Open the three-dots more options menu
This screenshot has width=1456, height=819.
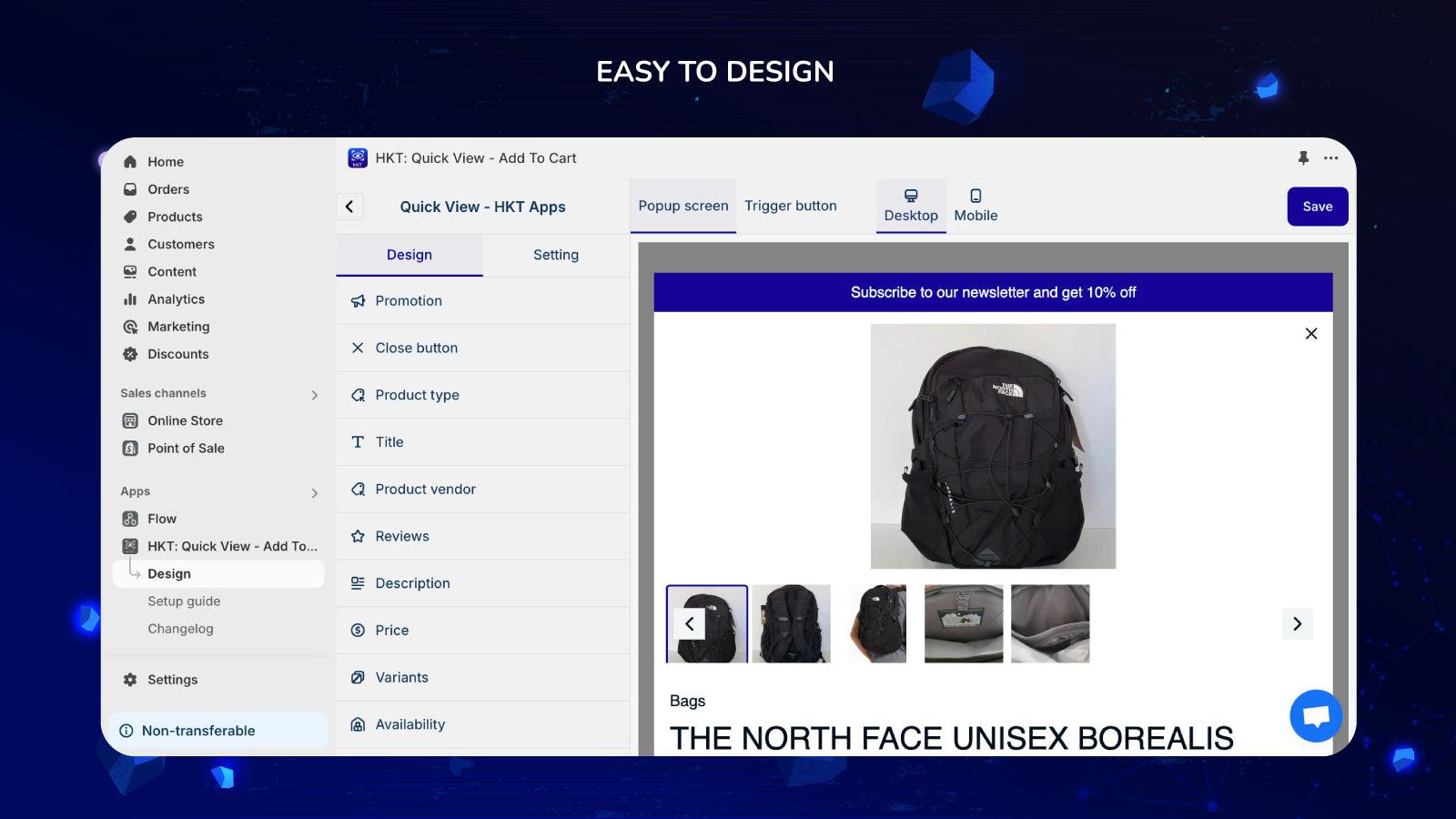[1330, 158]
